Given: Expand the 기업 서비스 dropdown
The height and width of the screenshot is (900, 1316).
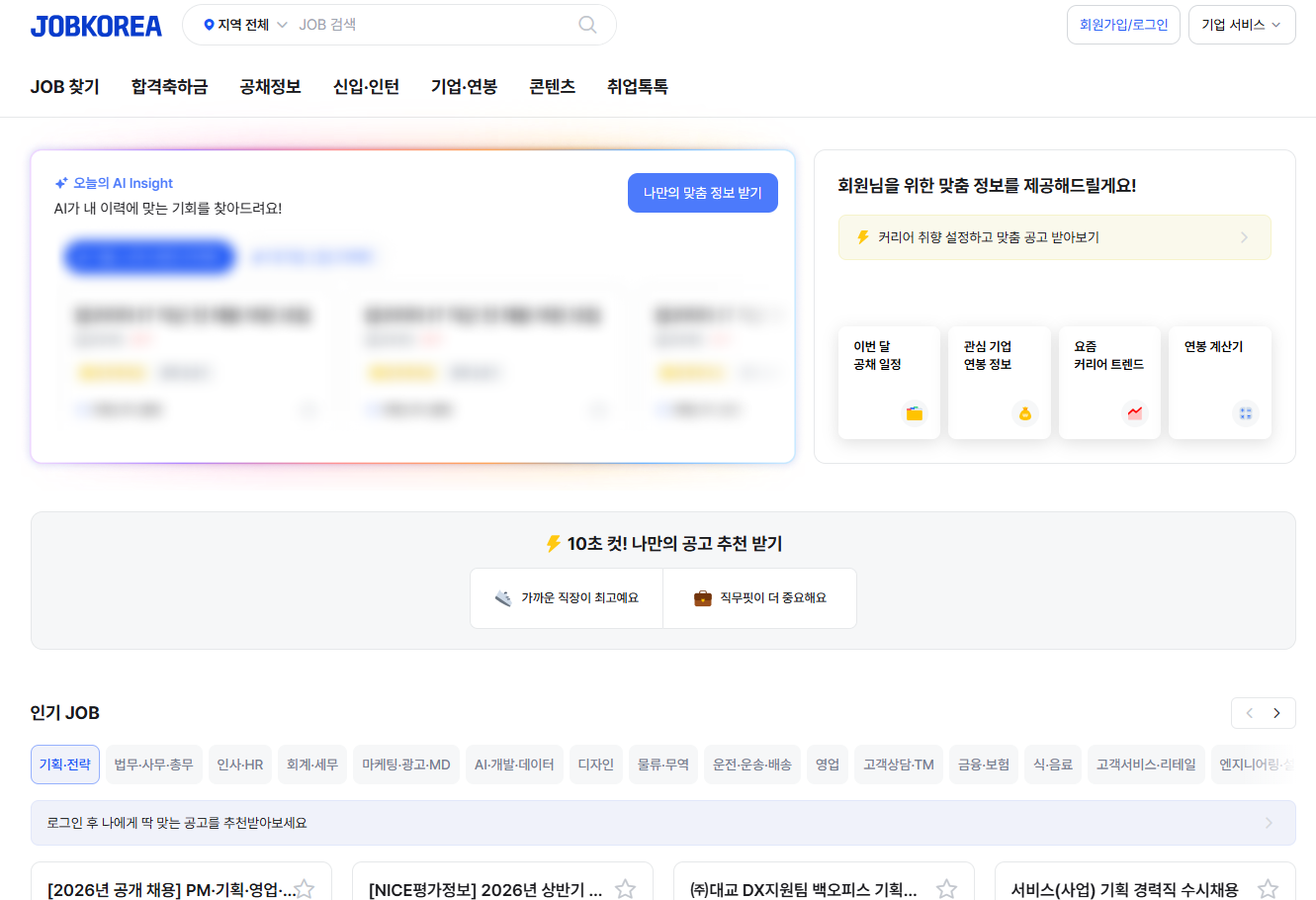Looking at the screenshot, I should tap(1242, 25).
